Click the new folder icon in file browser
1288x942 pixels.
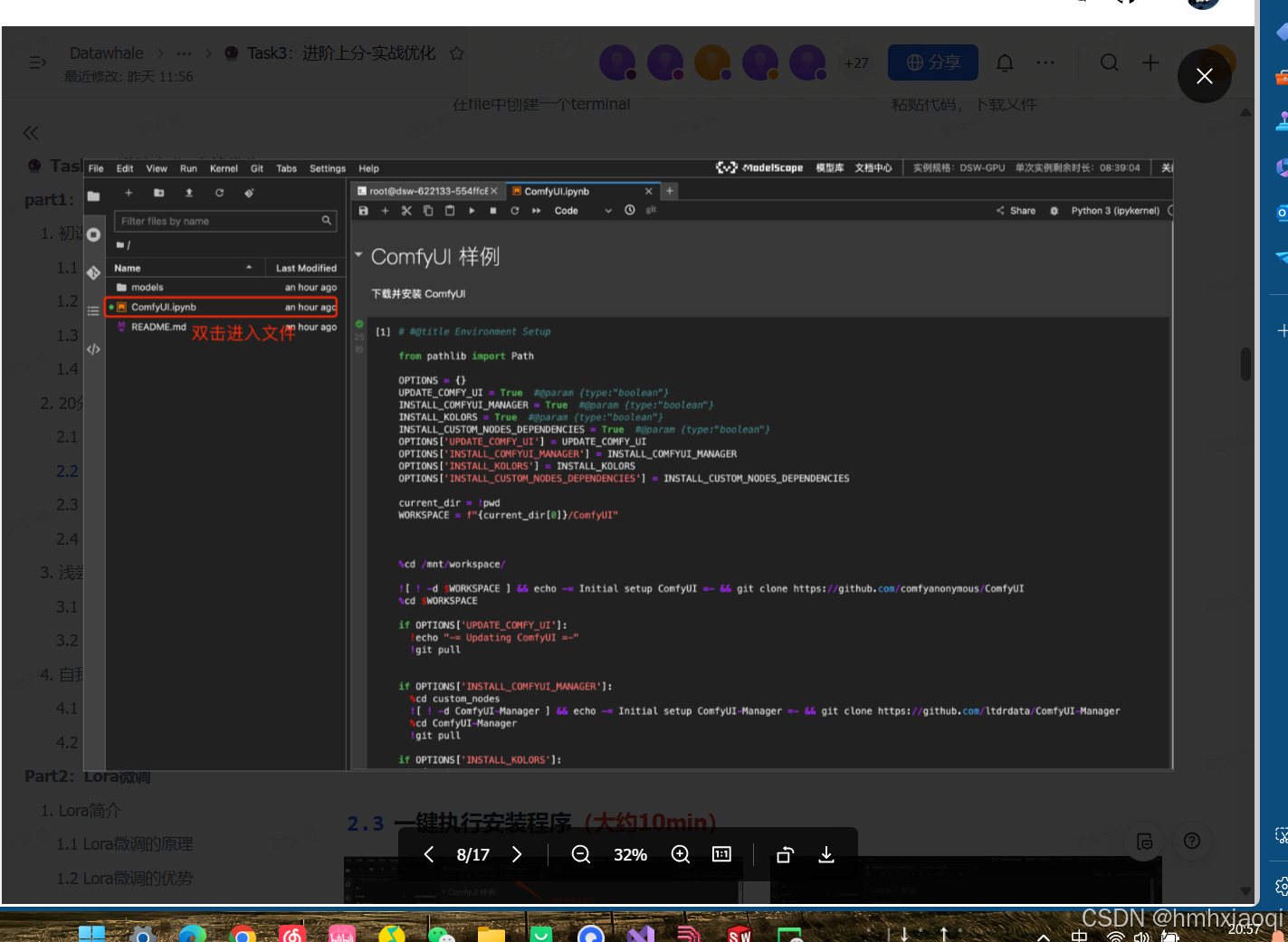[x=158, y=193]
